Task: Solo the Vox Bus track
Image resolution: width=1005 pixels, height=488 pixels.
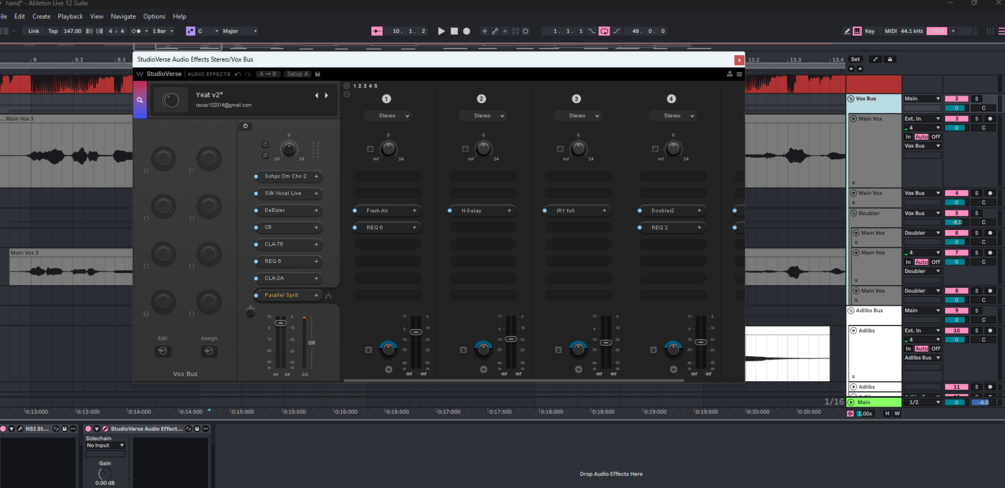Action: pos(977,99)
